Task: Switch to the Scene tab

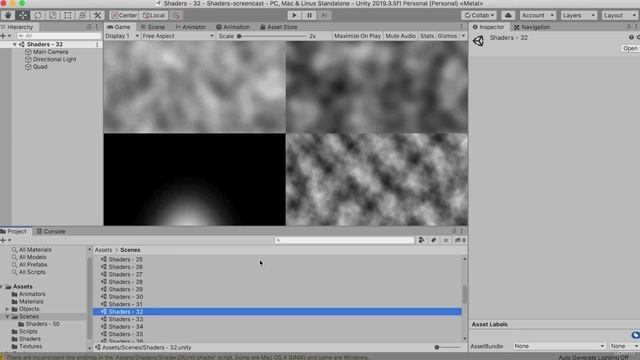Action: click(x=152, y=27)
